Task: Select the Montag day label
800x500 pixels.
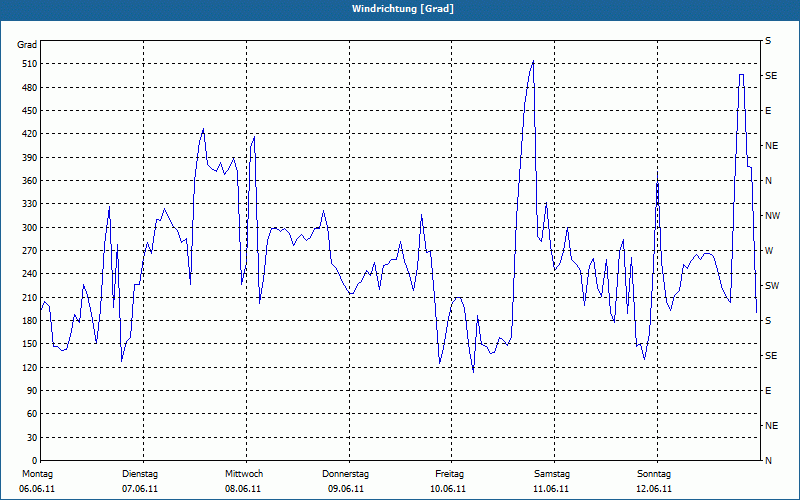Action: (37, 474)
